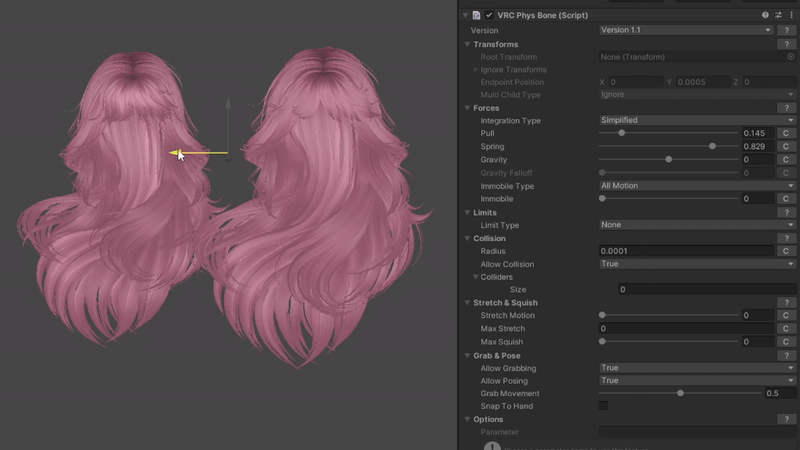Click the curve button next to Pull

pos(787,134)
